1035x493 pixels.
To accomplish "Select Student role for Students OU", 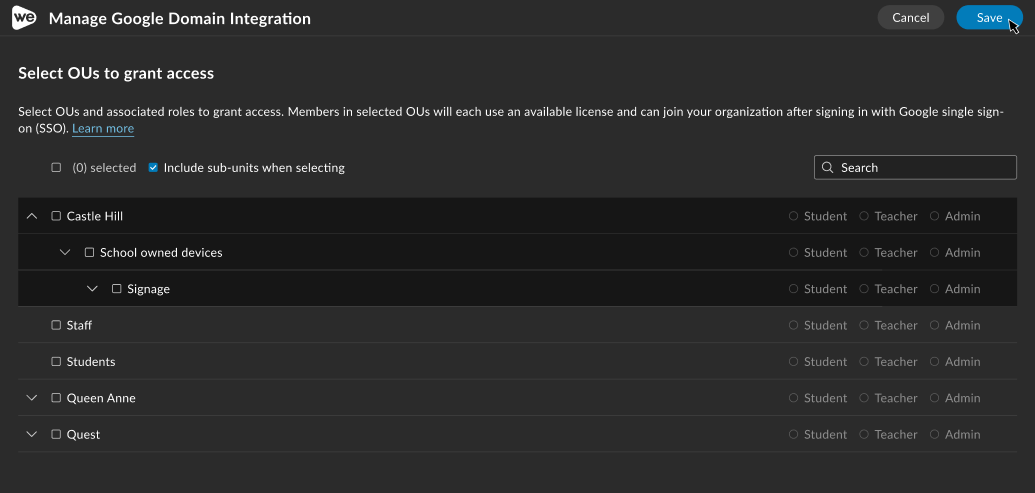I will tap(793, 361).
